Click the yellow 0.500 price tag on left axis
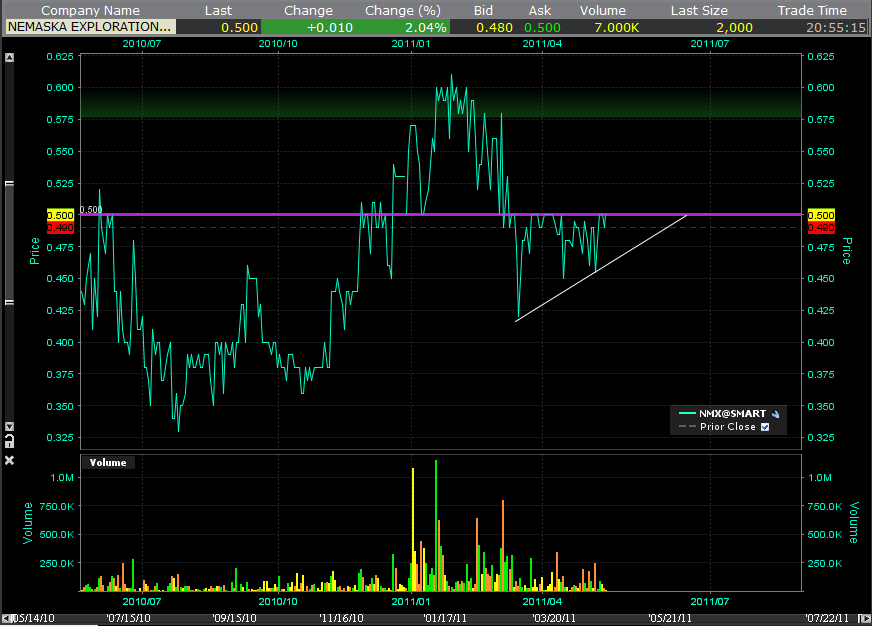This screenshot has width=872, height=626. click(60, 215)
